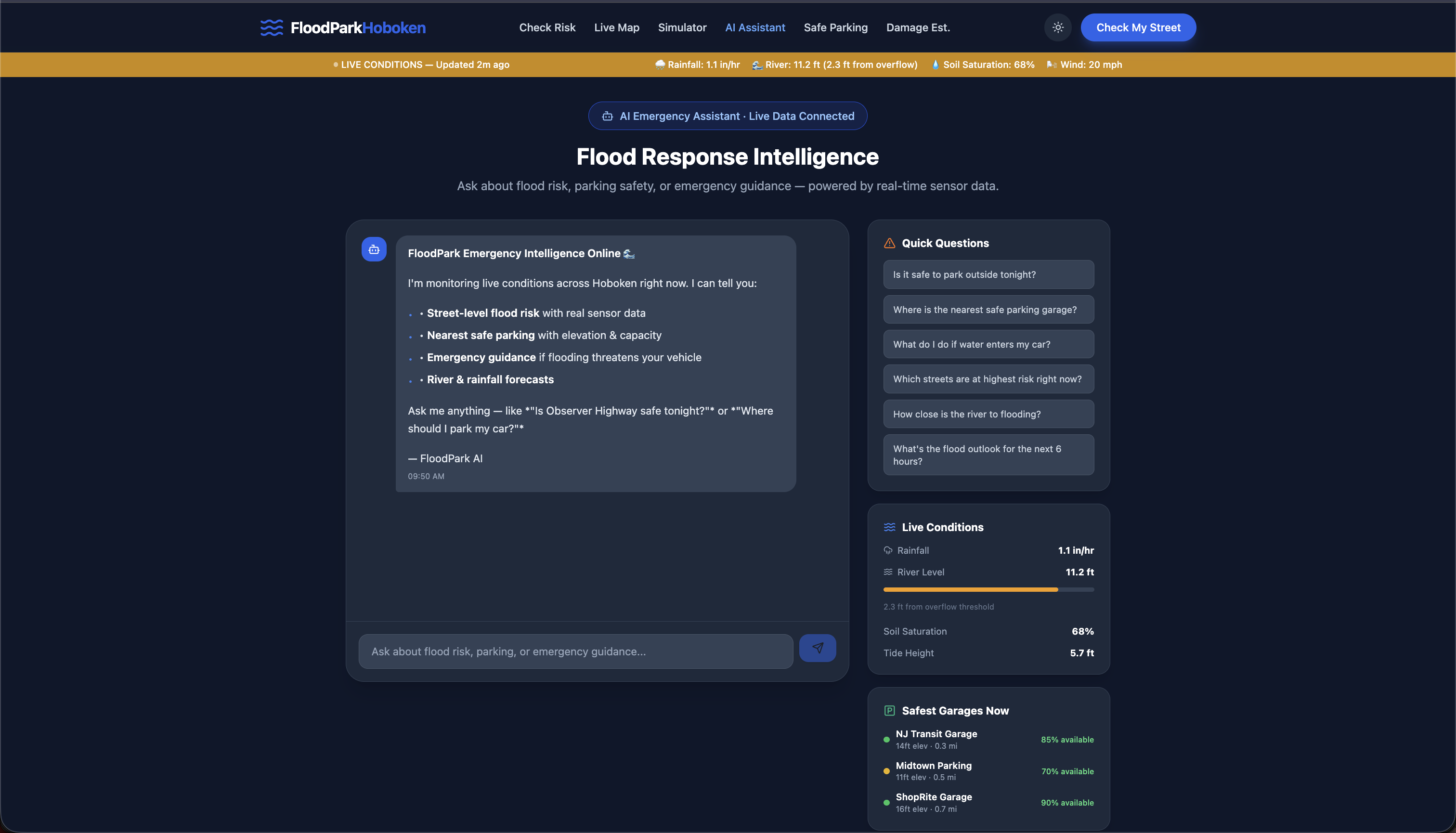Click the river level progress bar
The height and width of the screenshot is (833, 1456).
[x=988, y=589]
